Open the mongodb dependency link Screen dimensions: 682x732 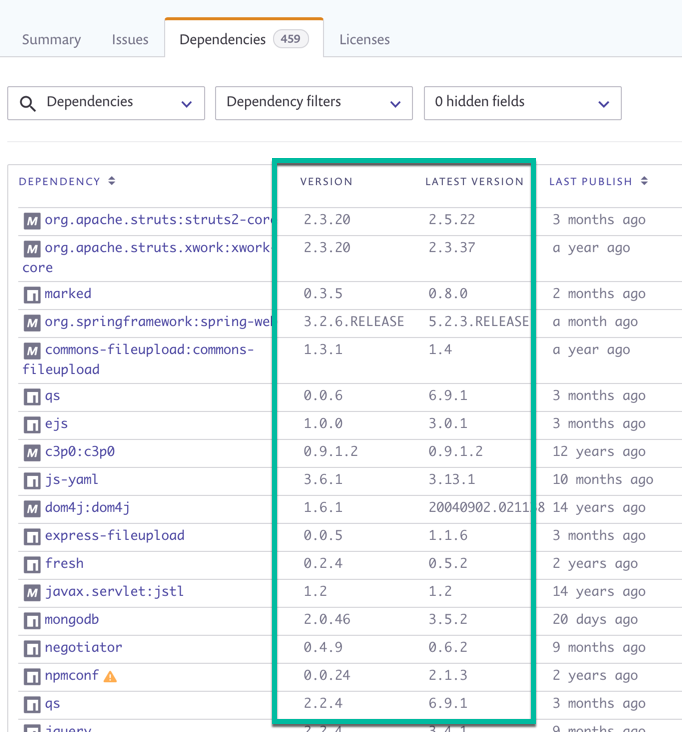[72, 619]
